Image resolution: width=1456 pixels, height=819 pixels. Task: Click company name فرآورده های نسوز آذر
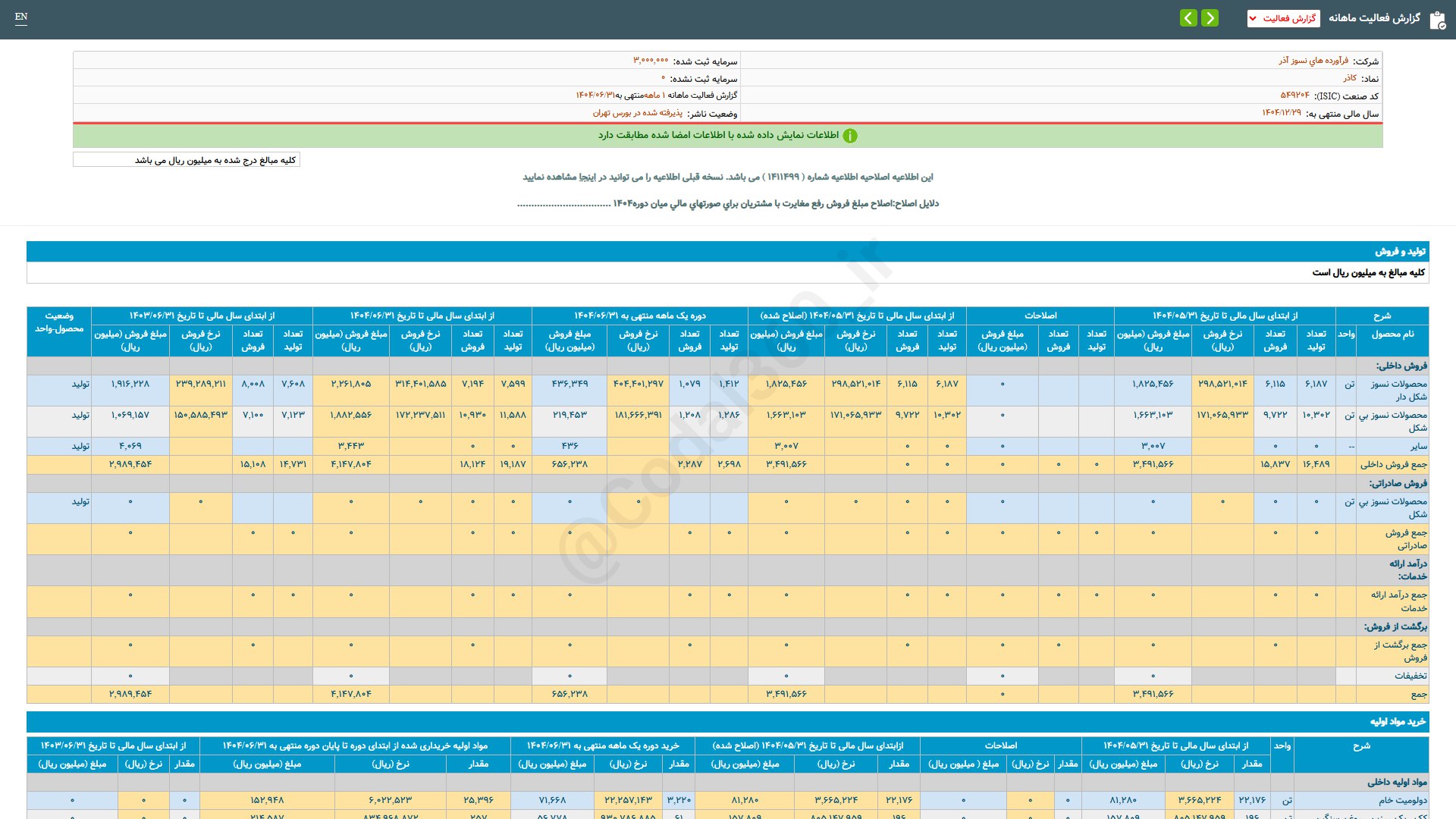pos(1313,61)
